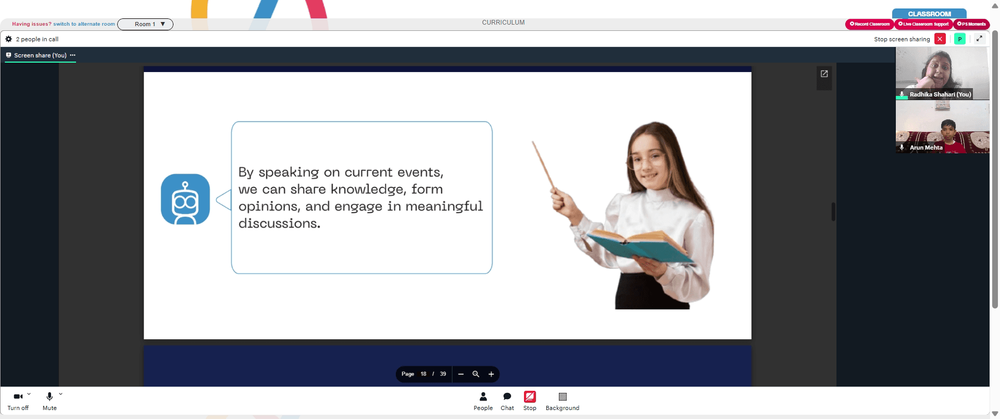The image size is (1000, 419).
Task: Mute the microphone
Action: tap(50, 401)
